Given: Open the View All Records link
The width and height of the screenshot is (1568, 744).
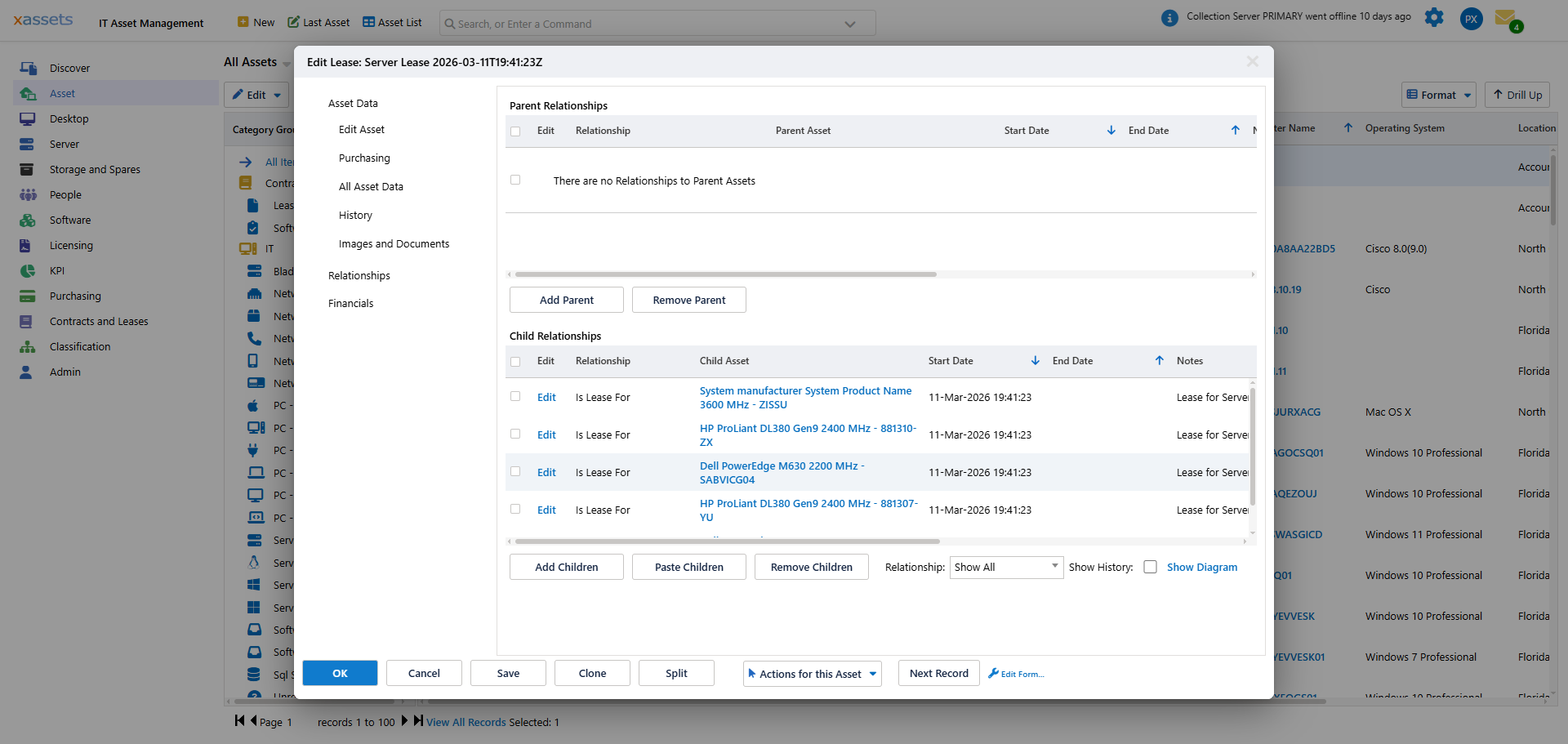Looking at the screenshot, I should pyautogui.click(x=466, y=722).
